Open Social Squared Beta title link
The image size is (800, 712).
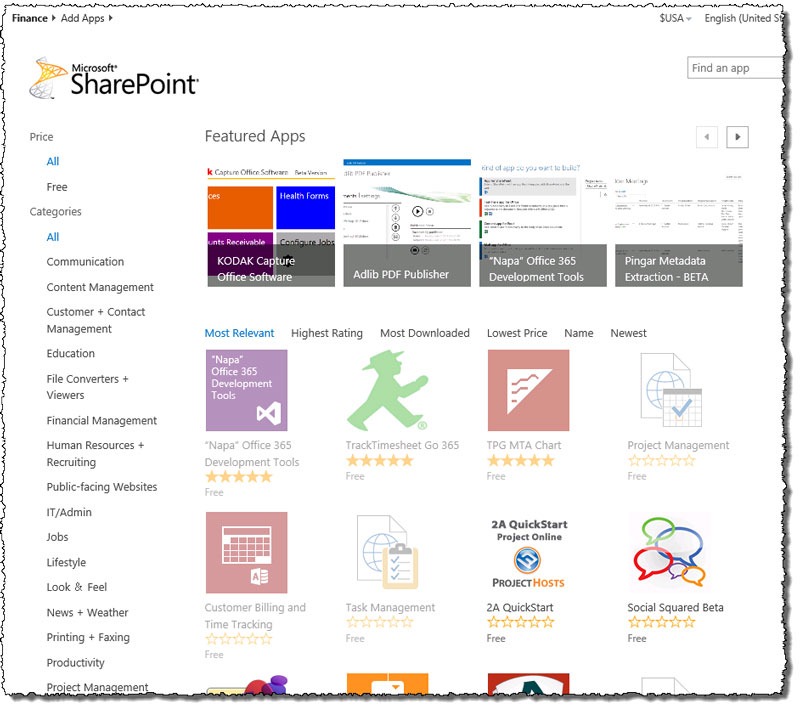[x=675, y=607]
